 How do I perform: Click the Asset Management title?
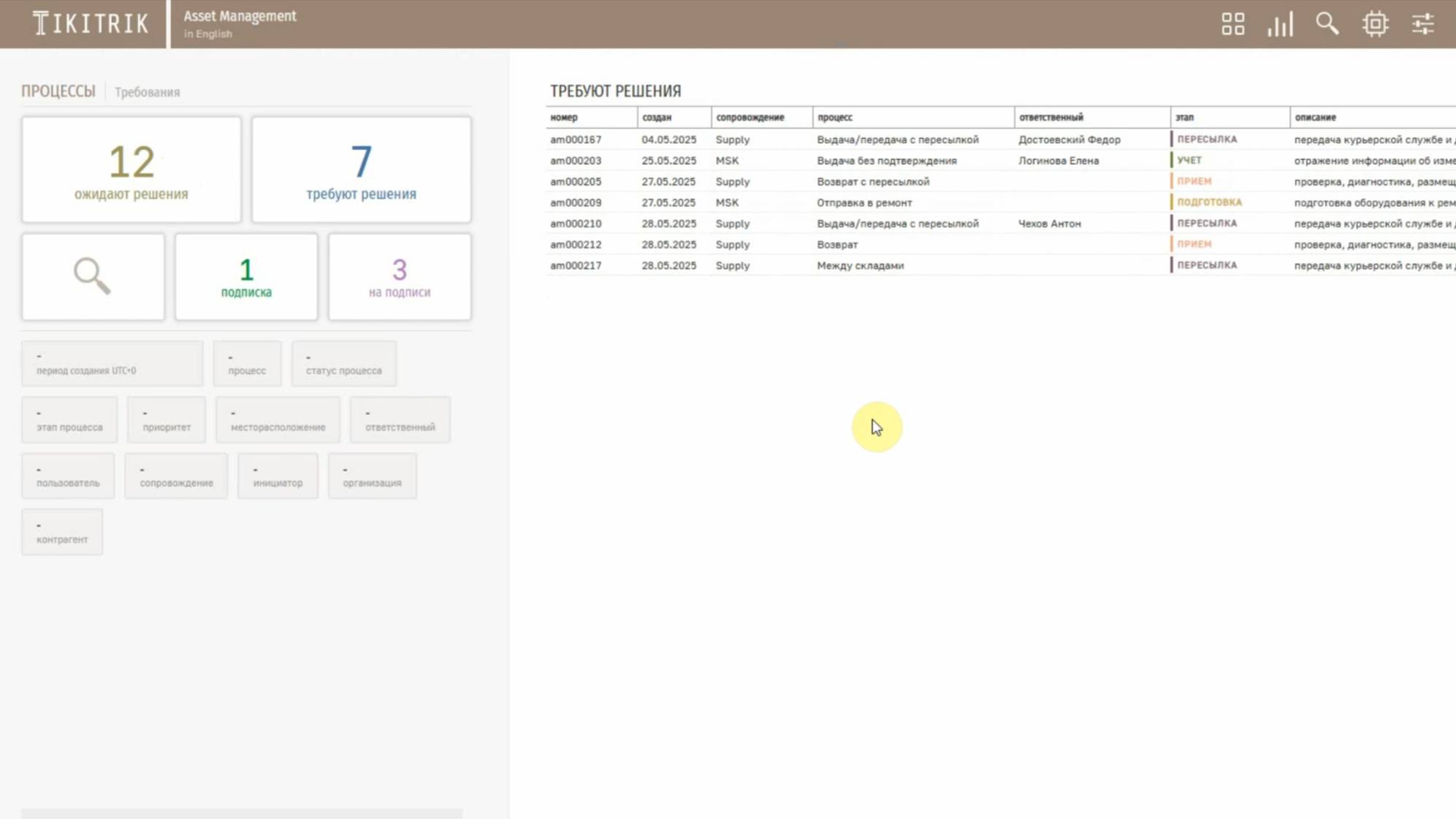click(x=240, y=16)
